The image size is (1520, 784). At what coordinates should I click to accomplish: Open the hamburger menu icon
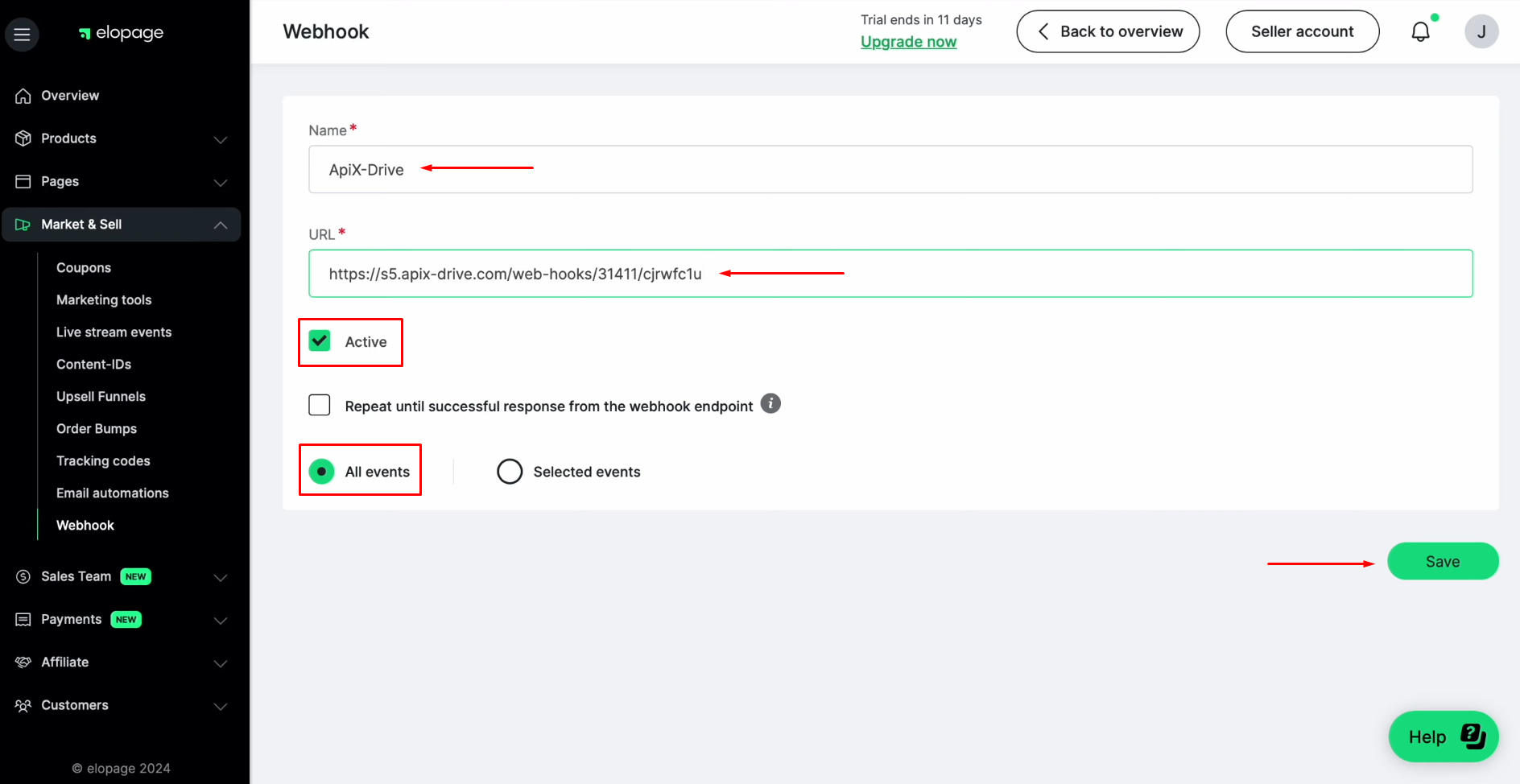point(22,34)
